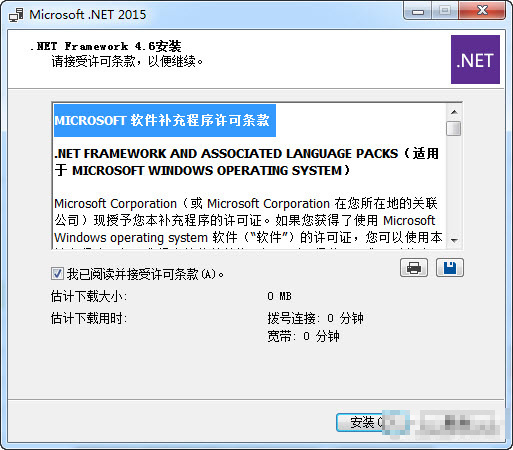The height and width of the screenshot is (450, 513).
Task: Click the license text scroll up arrow
Action: tap(454, 112)
